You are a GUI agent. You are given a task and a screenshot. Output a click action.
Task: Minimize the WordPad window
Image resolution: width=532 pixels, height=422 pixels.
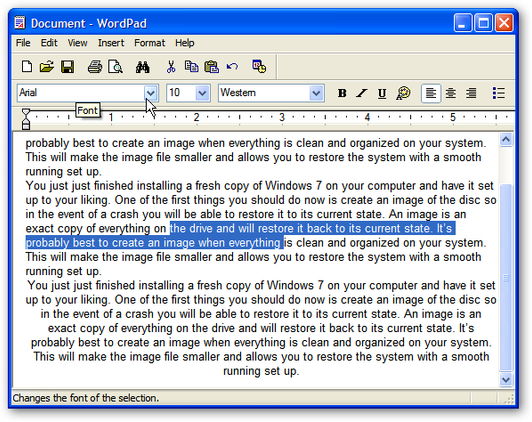462,23
